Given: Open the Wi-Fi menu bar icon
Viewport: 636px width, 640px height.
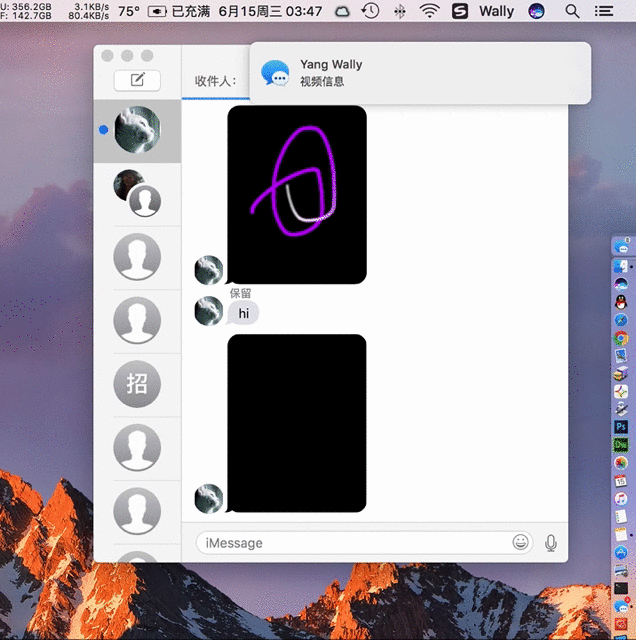Looking at the screenshot, I should pos(429,11).
